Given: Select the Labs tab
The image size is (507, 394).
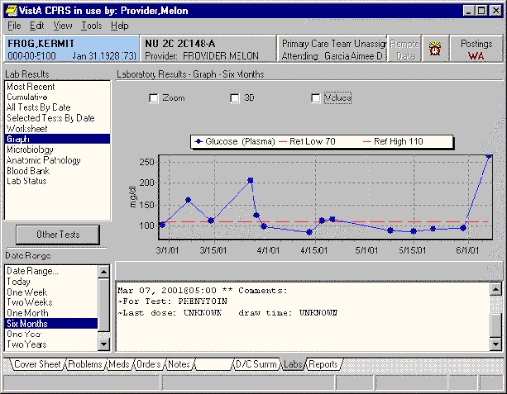Looking at the screenshot, I should click(x=293, y=364).
